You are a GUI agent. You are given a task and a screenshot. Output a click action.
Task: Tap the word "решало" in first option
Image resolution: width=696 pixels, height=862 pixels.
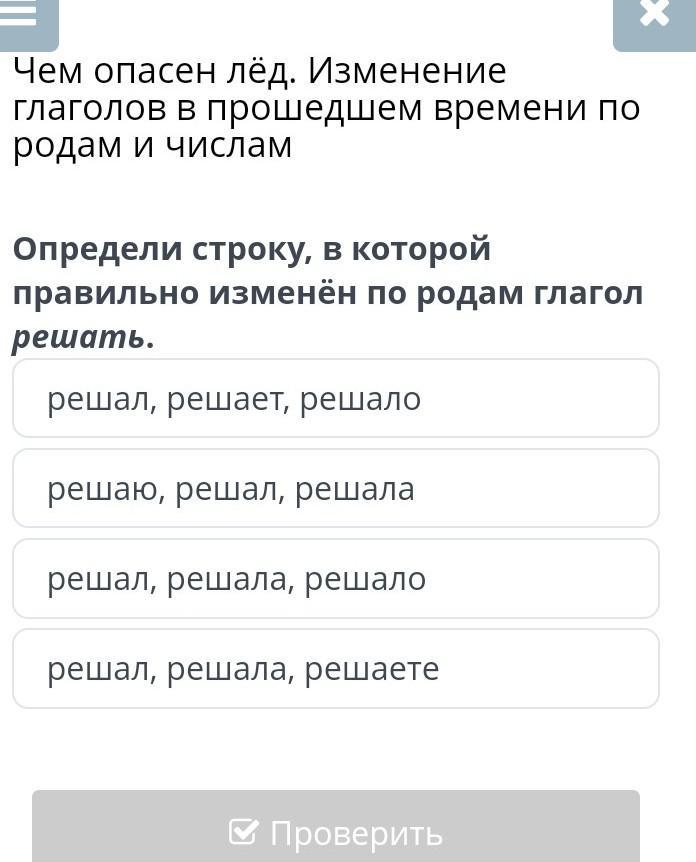(361, 399)
